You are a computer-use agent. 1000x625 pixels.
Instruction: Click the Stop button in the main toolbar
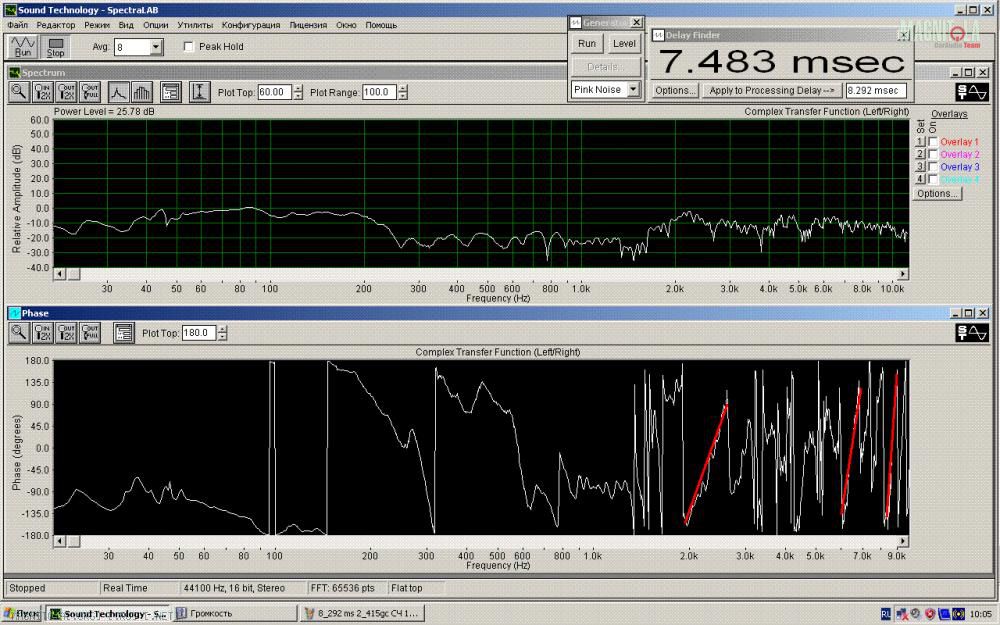(55, 47)
